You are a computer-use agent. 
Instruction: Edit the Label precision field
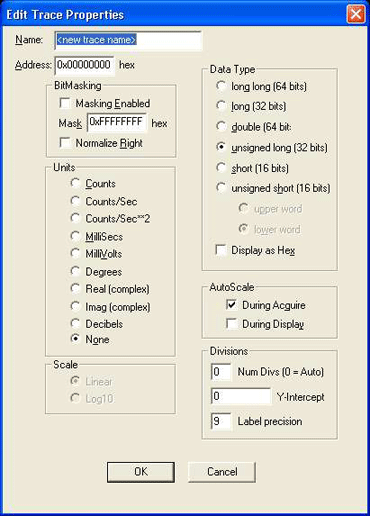tap(221, 421)
